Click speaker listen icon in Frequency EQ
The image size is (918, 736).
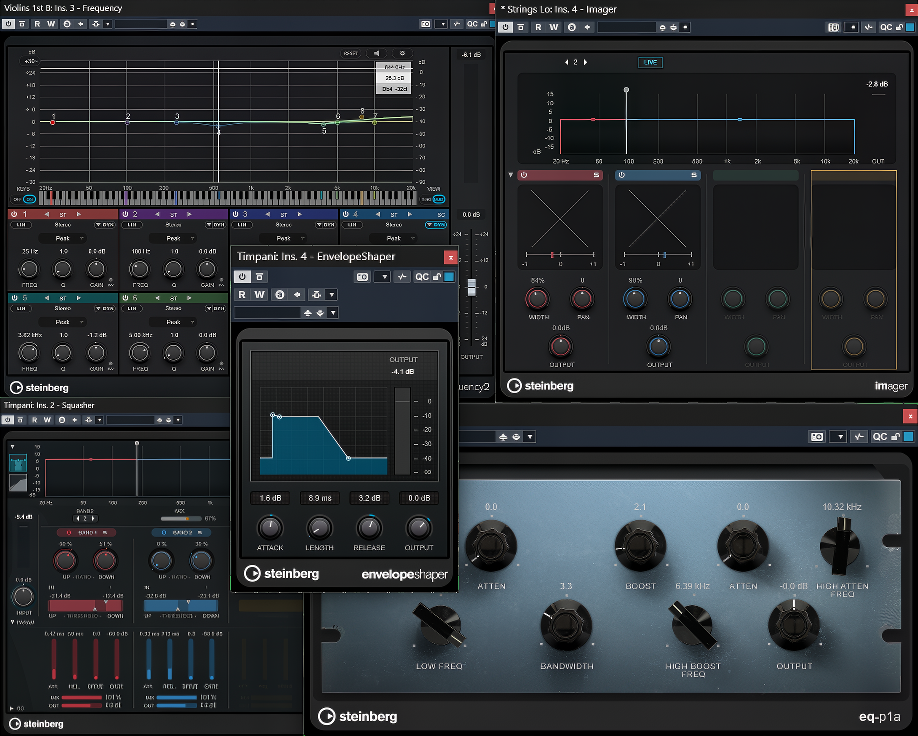point(376,53)
